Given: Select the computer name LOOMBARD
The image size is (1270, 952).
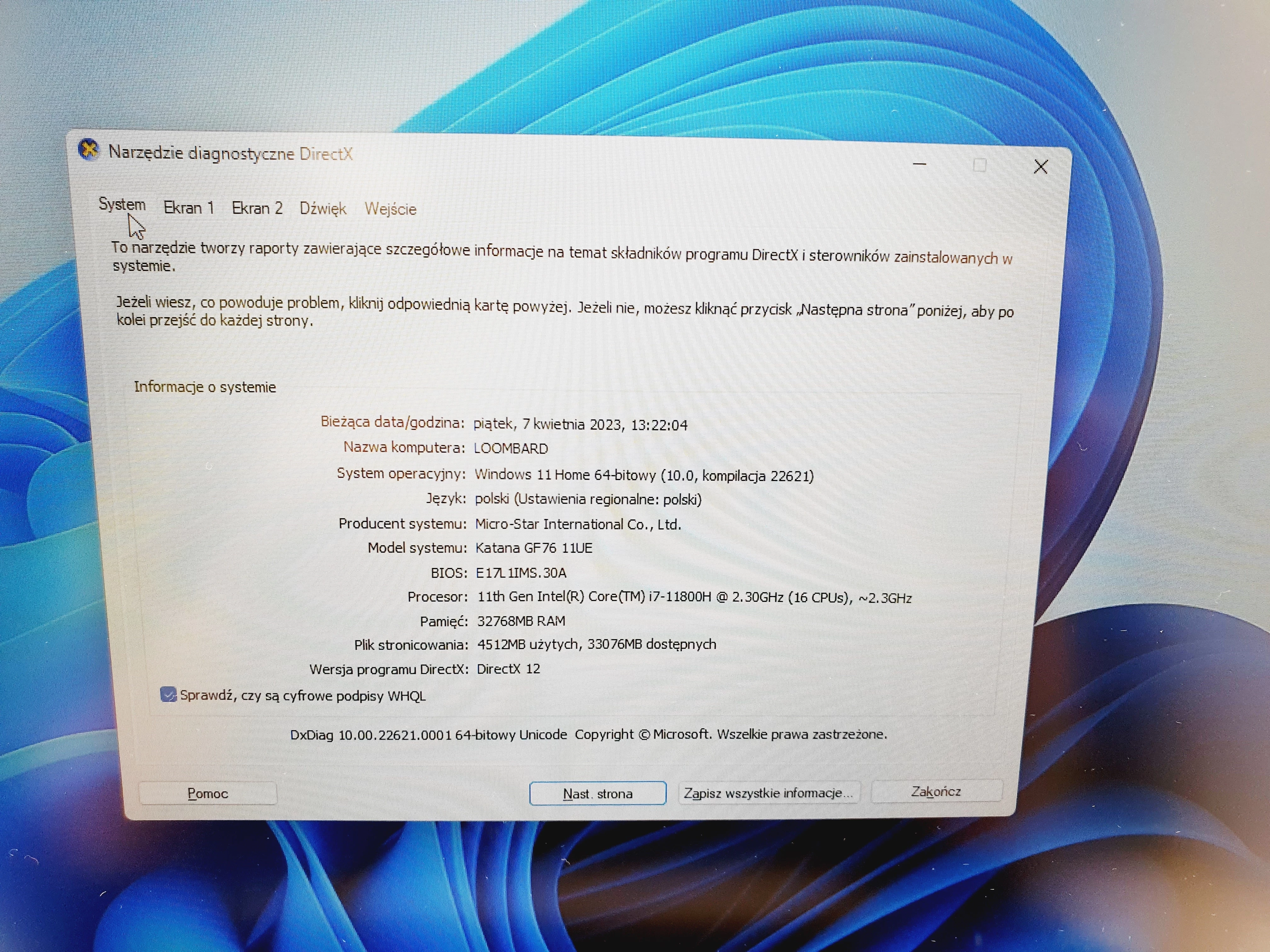Looking at the screenshot, I should [x=511, y=448].
